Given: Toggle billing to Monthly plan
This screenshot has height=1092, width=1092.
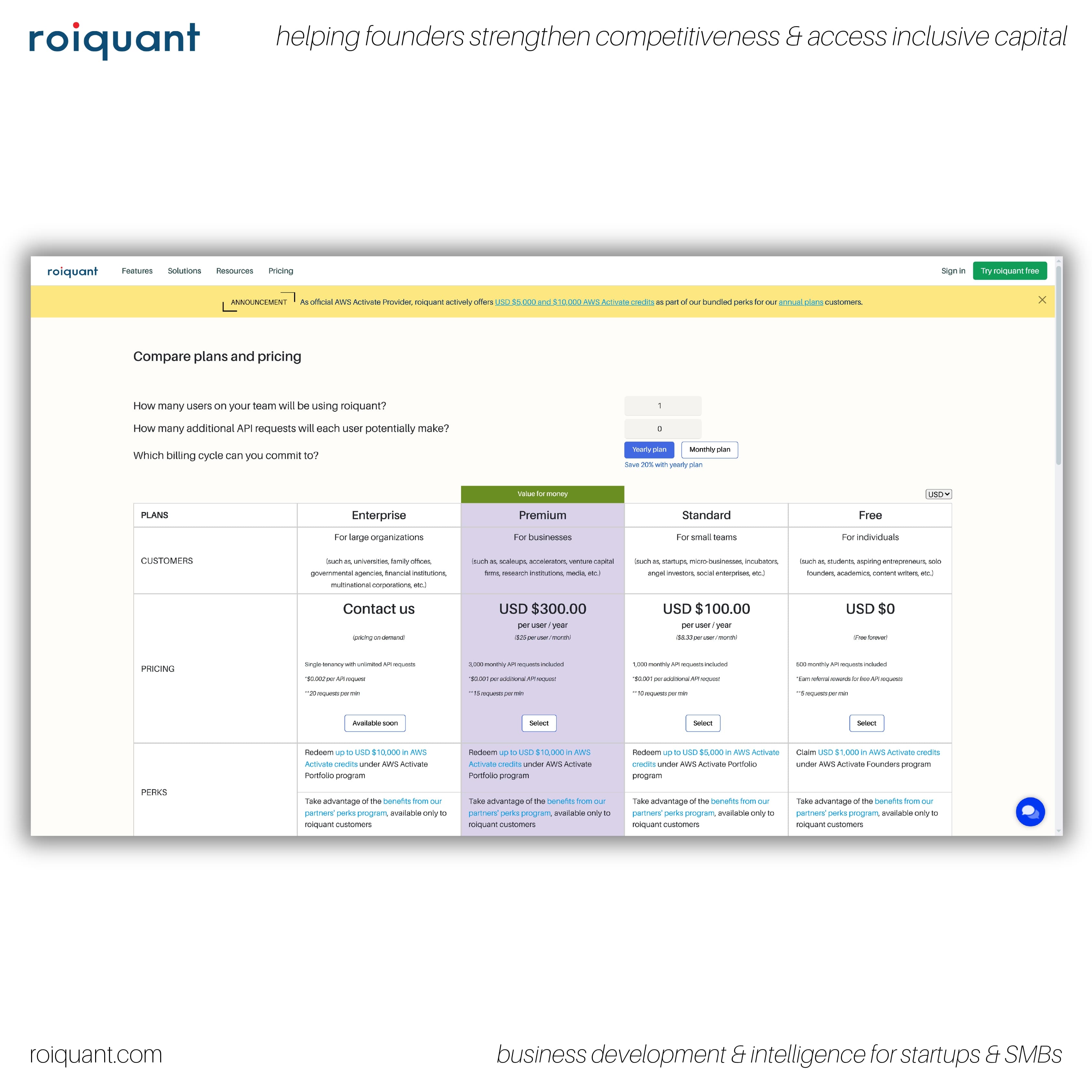Looking at the screenshot, I should (x=709, y=449).
